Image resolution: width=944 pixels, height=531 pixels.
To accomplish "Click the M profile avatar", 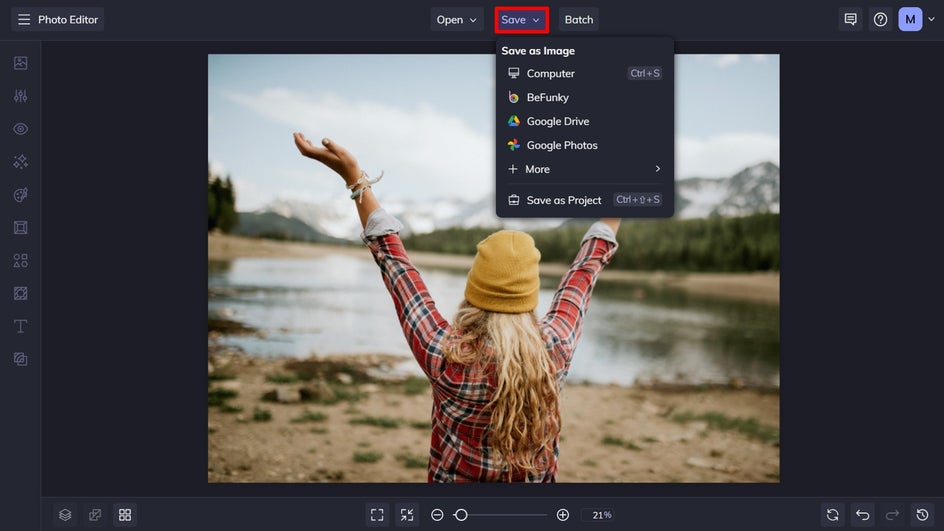I will click(x=910, y=19).
